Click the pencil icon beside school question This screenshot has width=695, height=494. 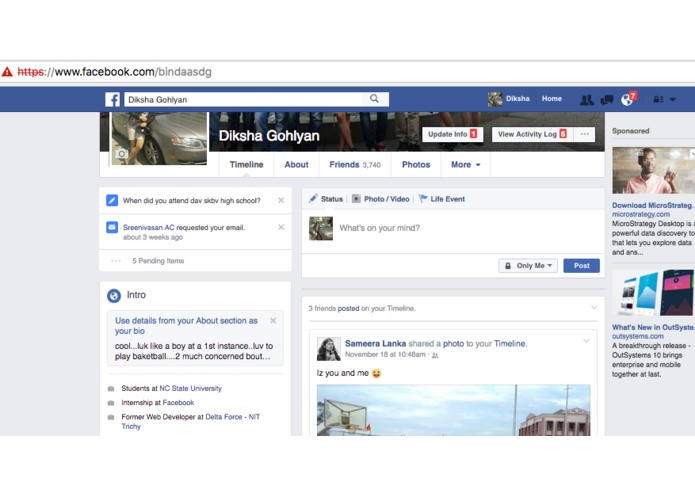pos(112,200)
